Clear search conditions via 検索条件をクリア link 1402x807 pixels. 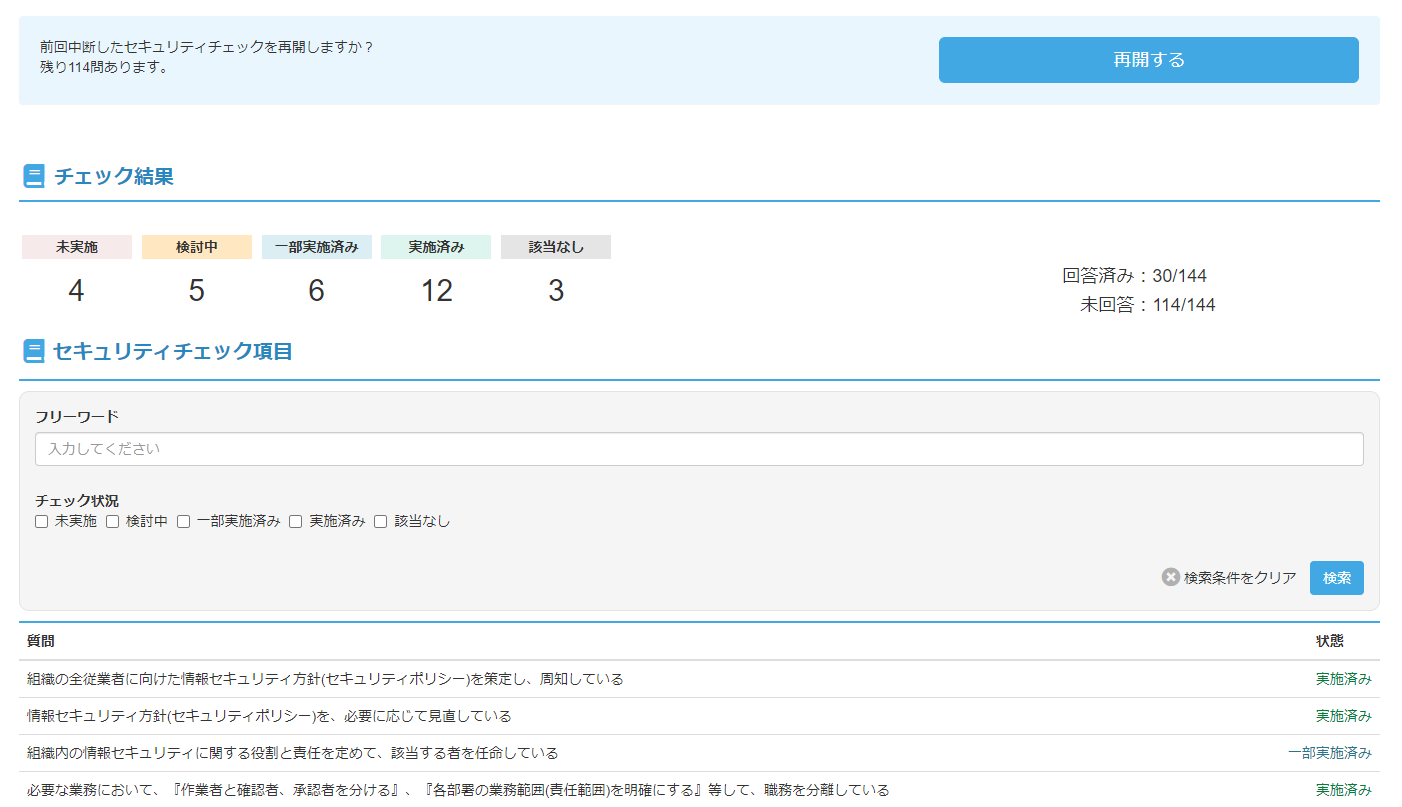click(x=1239, y=578)
